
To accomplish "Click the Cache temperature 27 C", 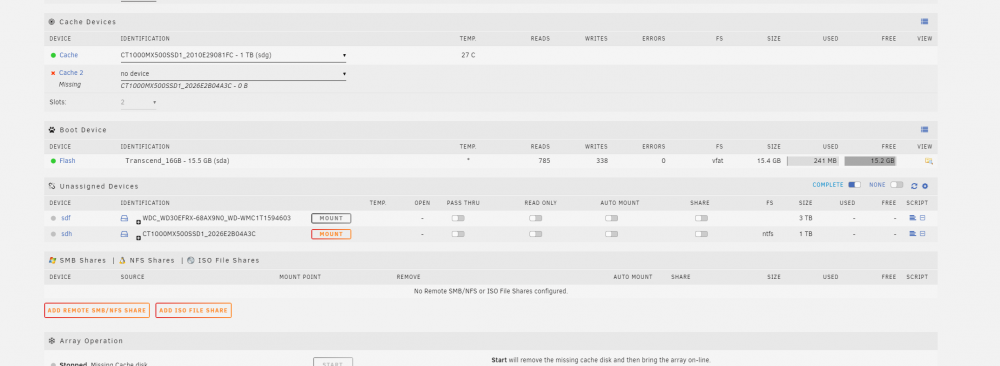I will click(468, 55).
